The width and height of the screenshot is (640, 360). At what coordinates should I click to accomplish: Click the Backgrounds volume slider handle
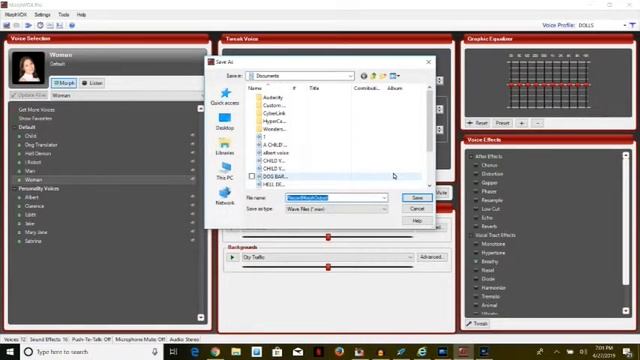[328, 267]
